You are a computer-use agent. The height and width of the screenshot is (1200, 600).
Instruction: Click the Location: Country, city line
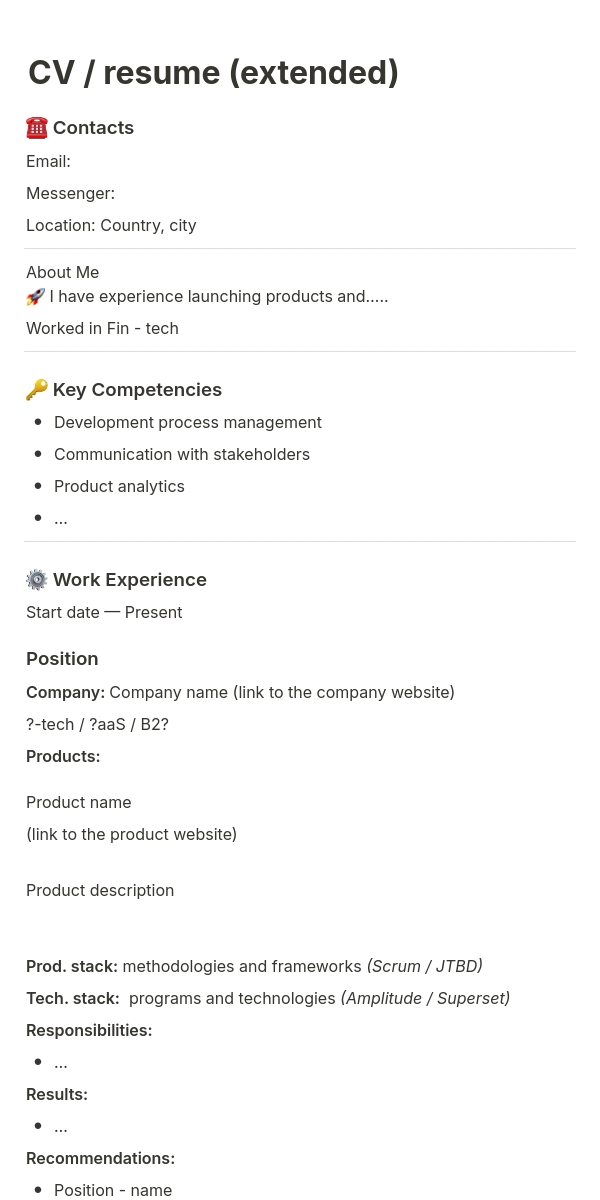[111, 225]
